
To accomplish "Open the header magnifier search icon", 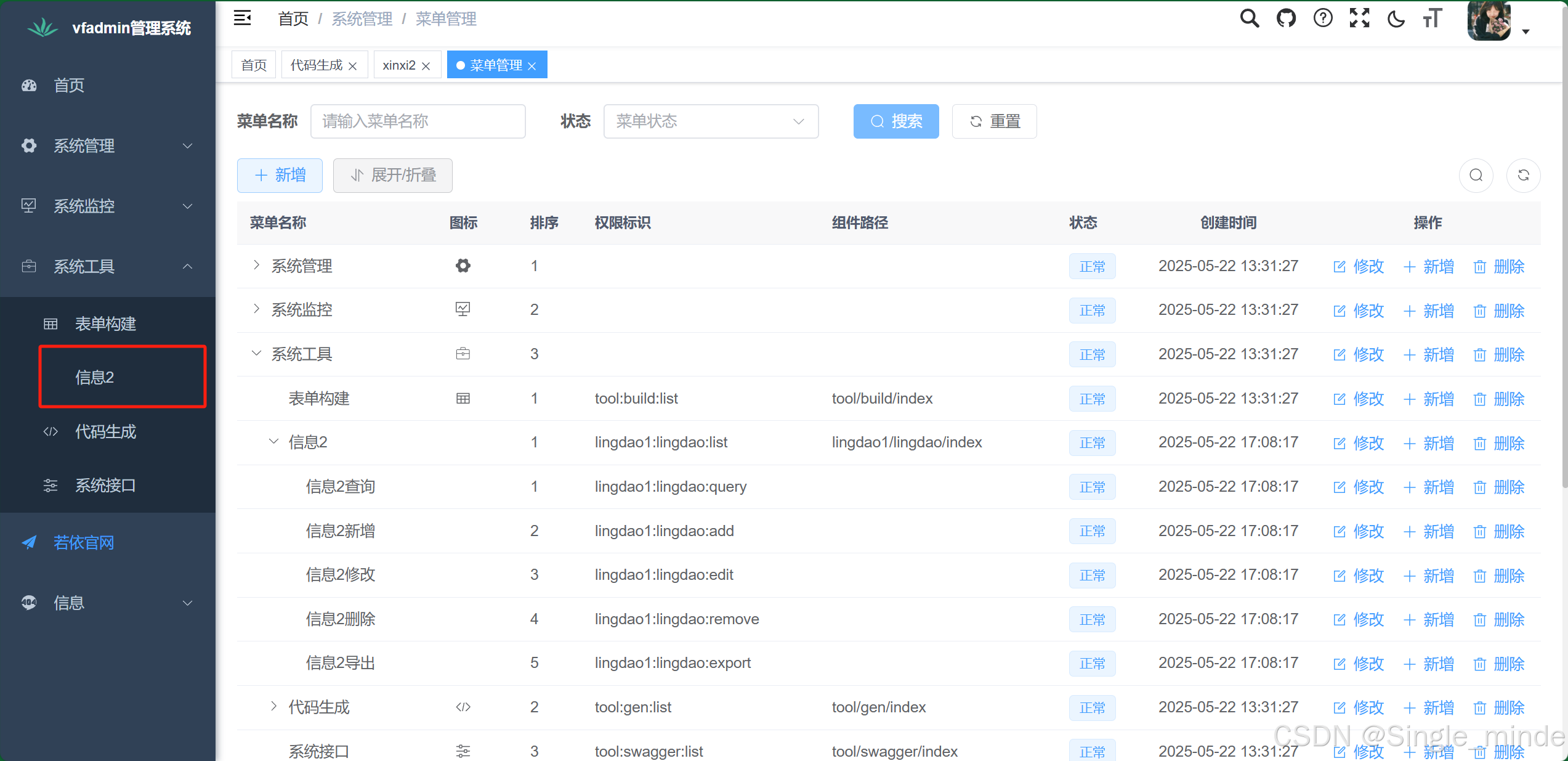I will tap(1249, 18).
